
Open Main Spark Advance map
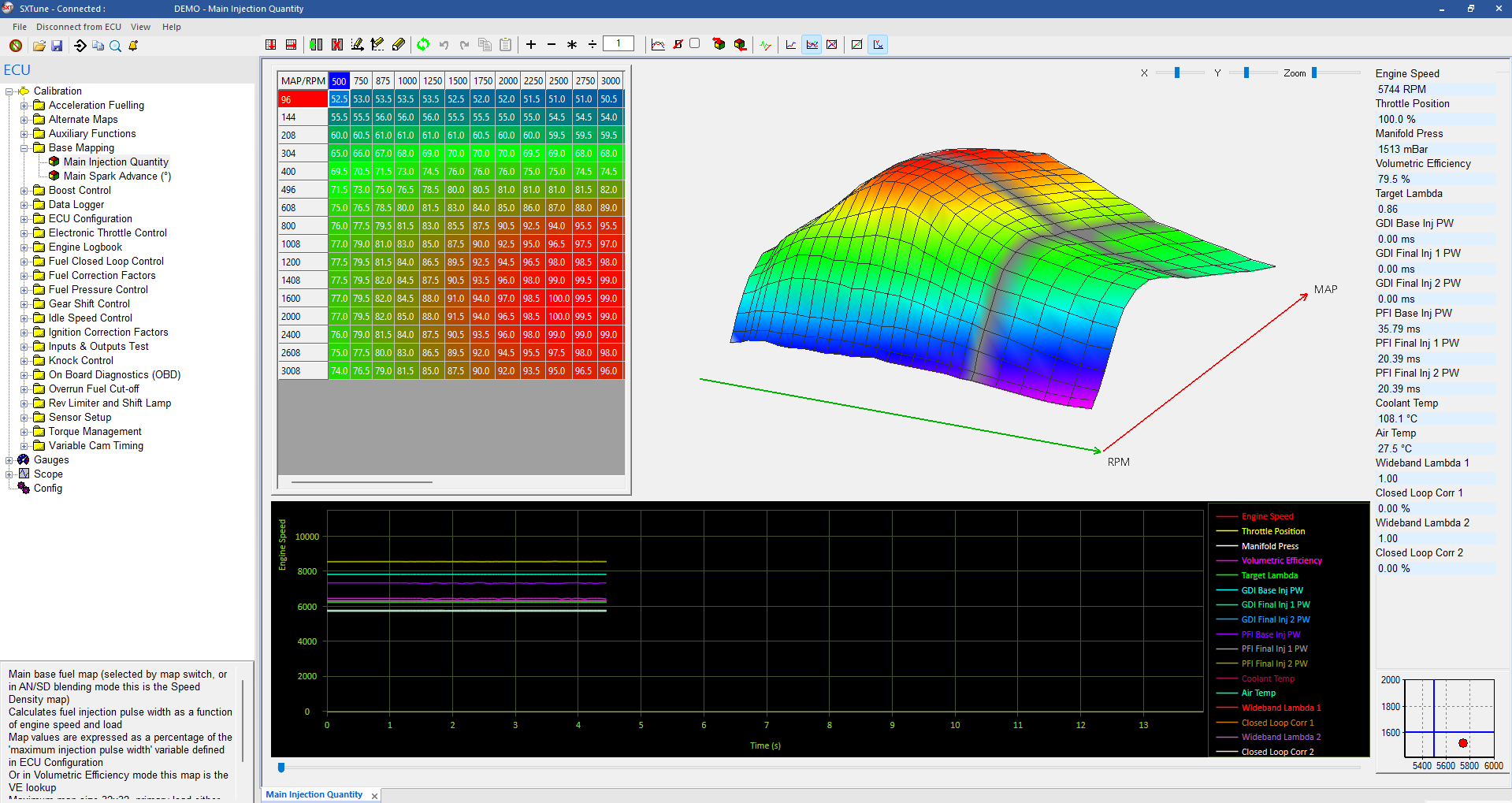(117, 177)
